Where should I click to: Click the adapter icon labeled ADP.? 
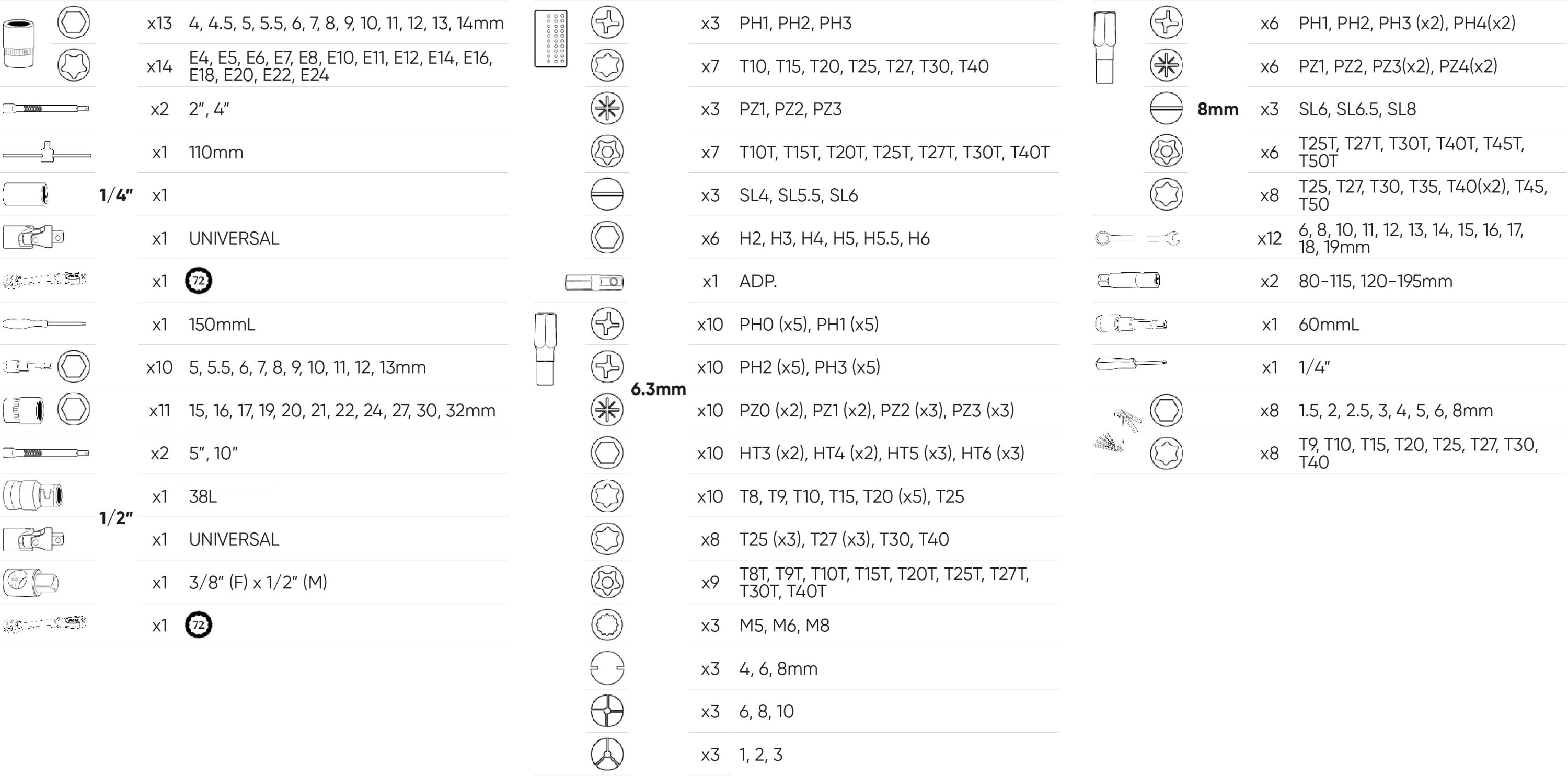pos(594,282)
